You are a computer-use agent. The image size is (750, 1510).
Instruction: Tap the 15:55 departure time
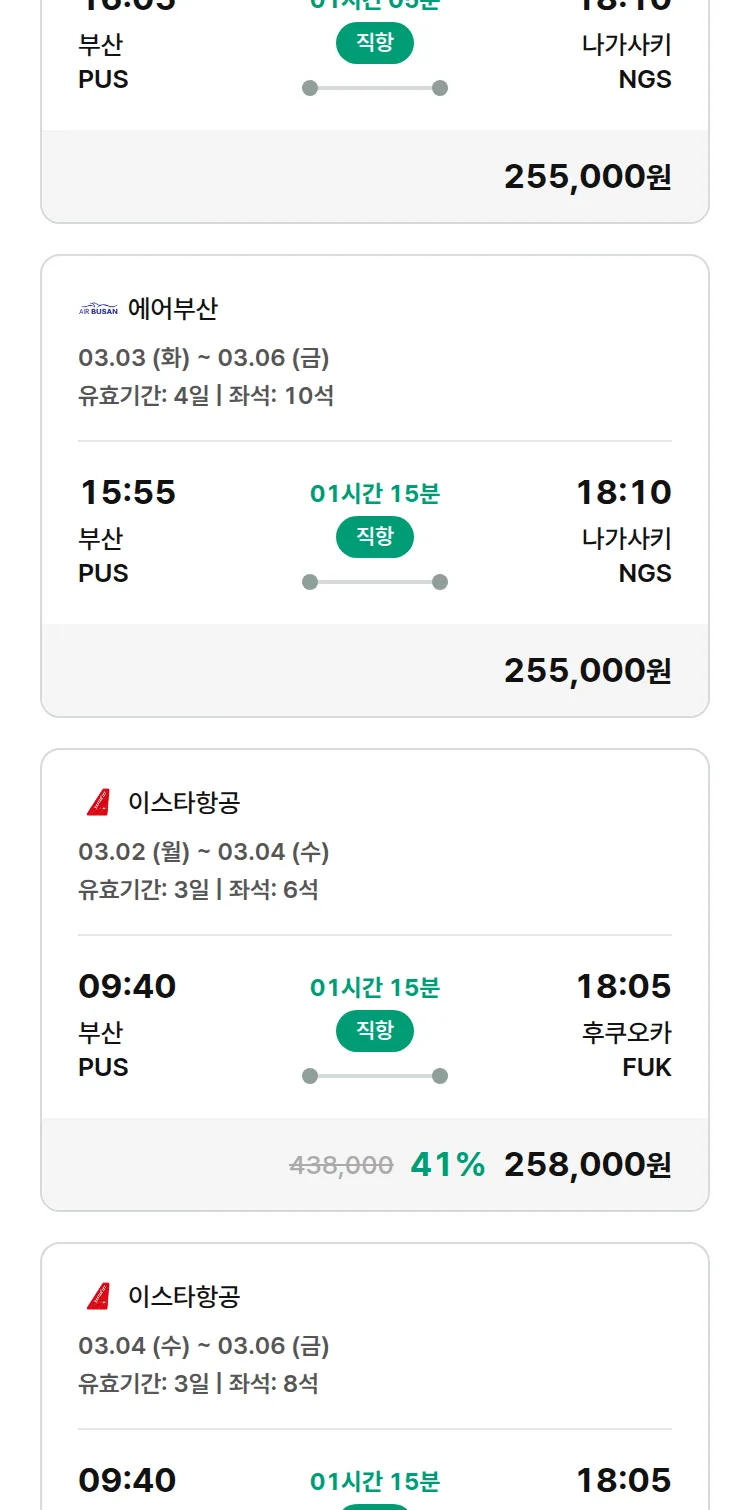coord(127,492)
